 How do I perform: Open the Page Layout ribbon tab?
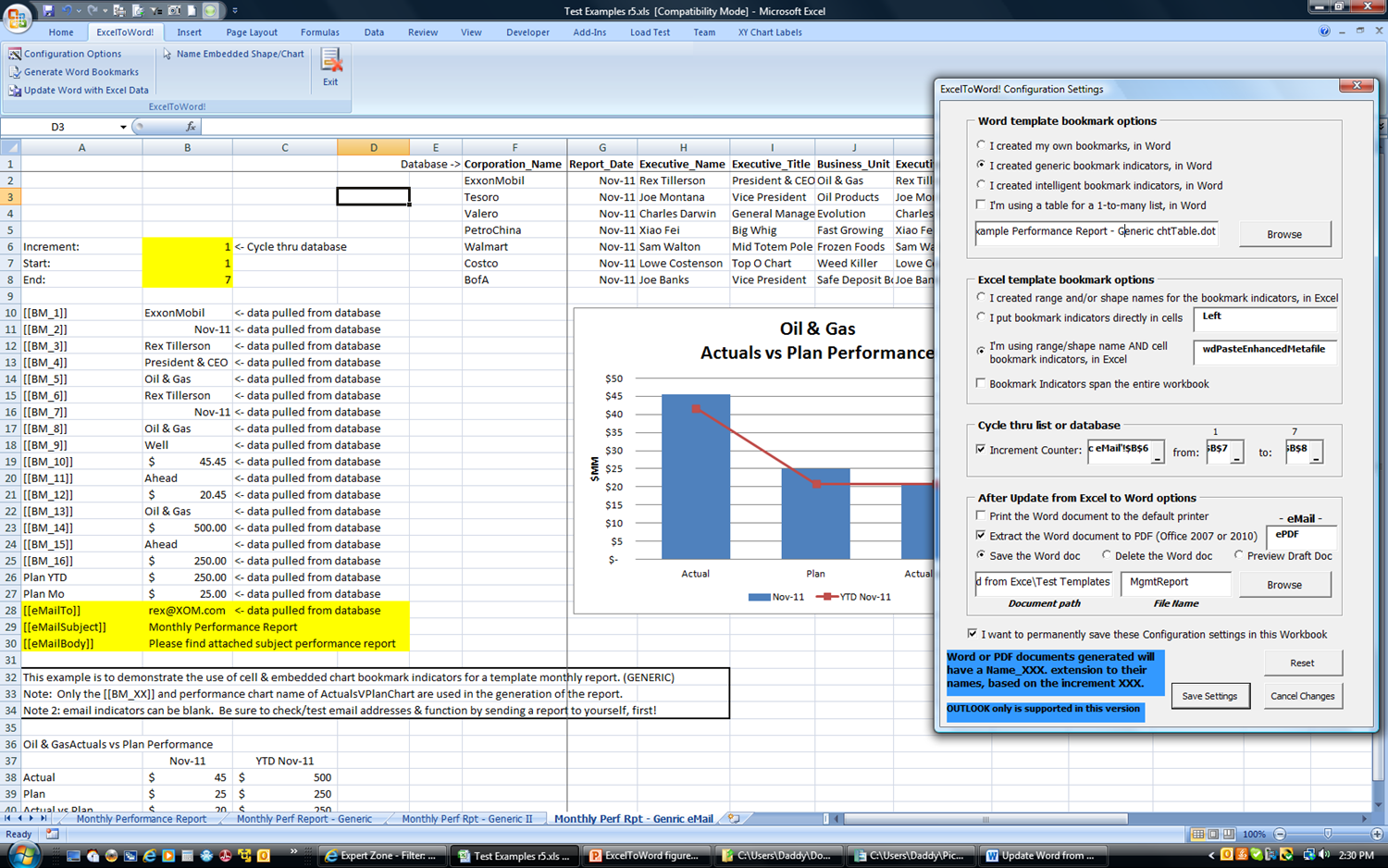[x=252, y=32]
